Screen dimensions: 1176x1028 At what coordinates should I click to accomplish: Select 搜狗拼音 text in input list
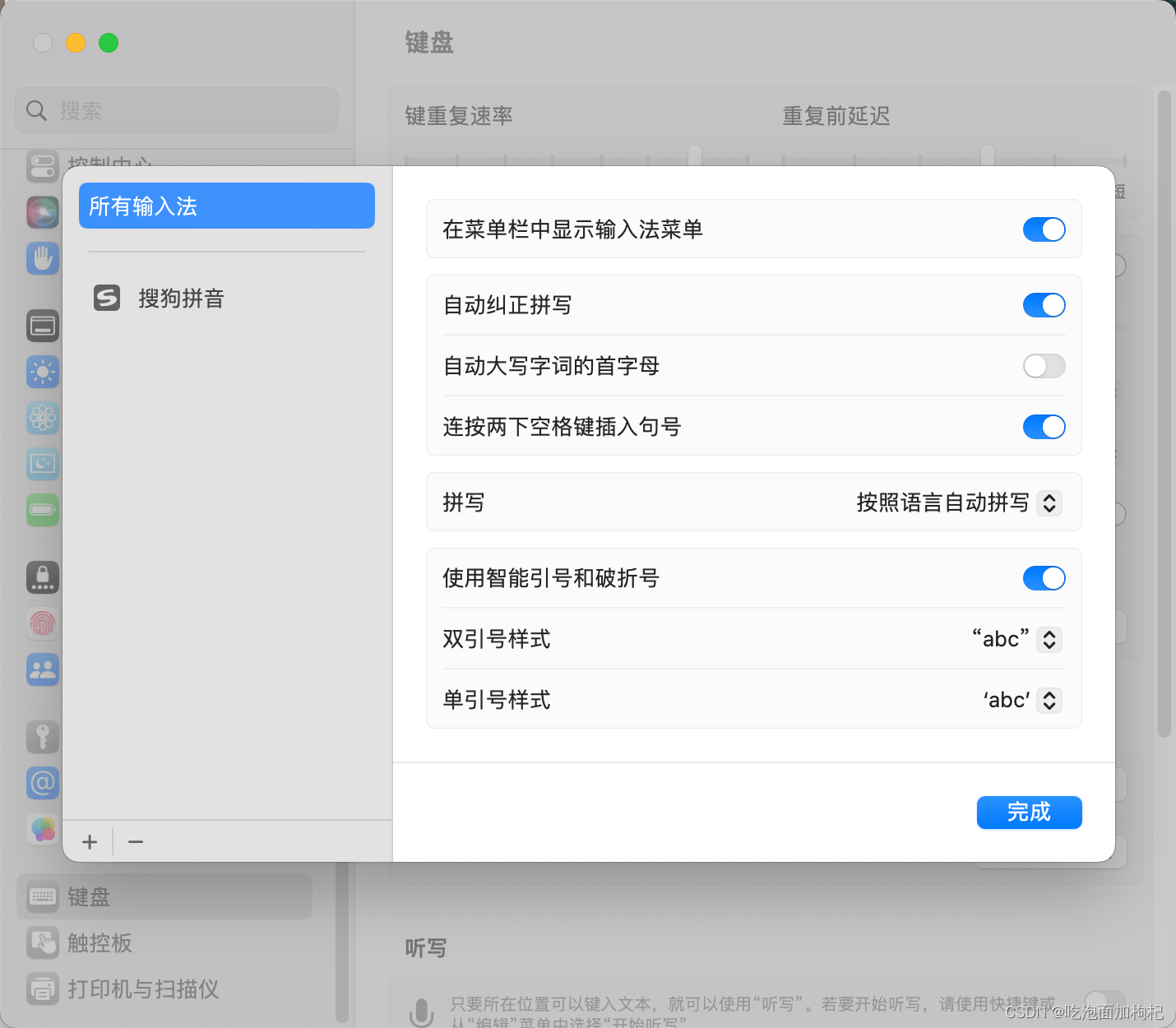pos(181,299)
